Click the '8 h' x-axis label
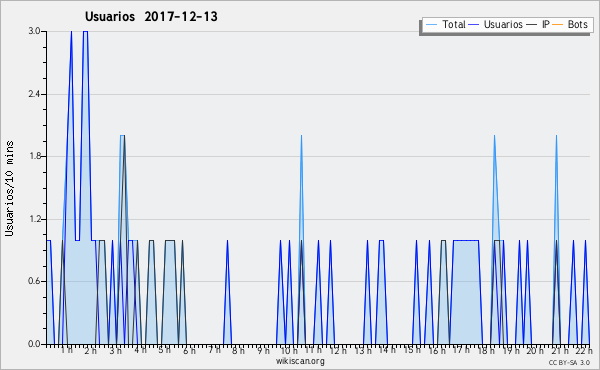 238,350
